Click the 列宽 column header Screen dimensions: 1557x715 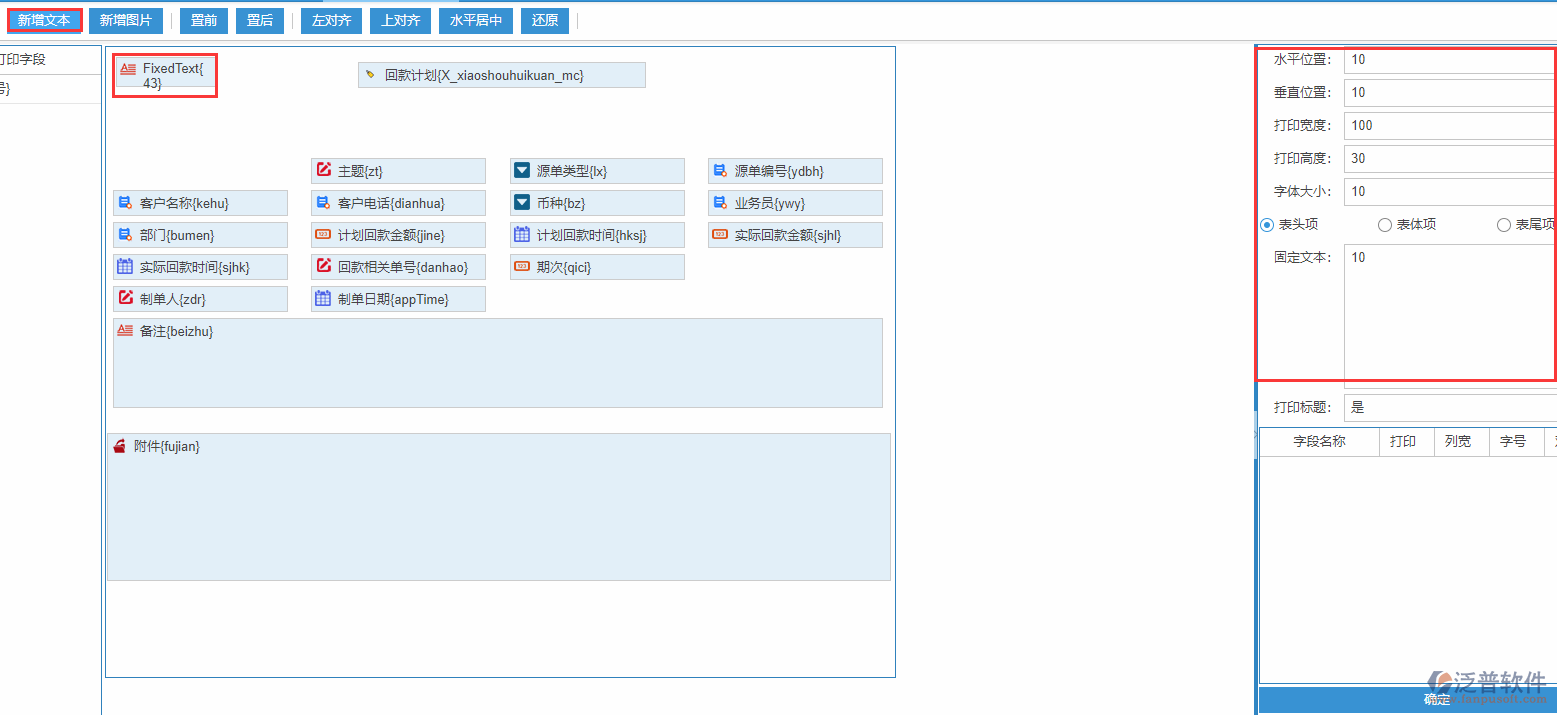[1460, 442]
